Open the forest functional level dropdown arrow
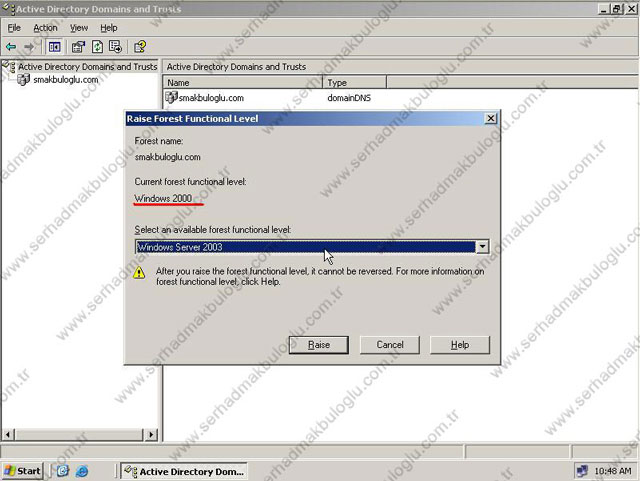Viewport: 640px width, 481px height. [x=482, y=247]
